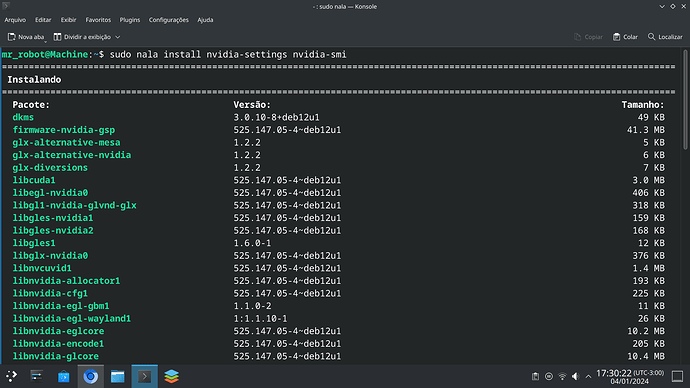The height and width of the screenshot is (388, 690).
Task: Click the libgl1-nvidia-glvnd-glx package name
Action: pyautogui.click(x=74, y=205)
